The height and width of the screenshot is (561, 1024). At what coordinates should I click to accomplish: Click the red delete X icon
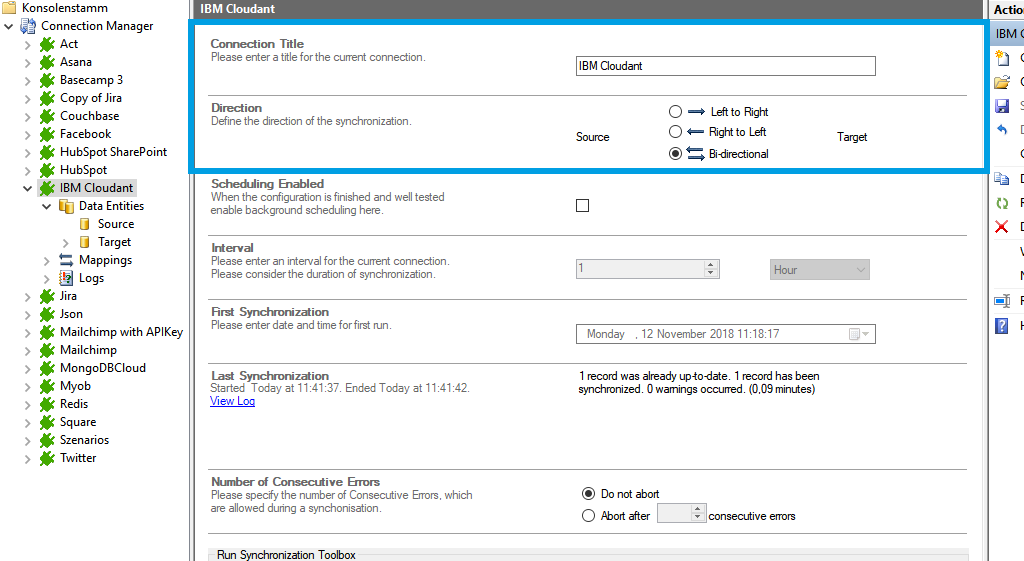1002,227
